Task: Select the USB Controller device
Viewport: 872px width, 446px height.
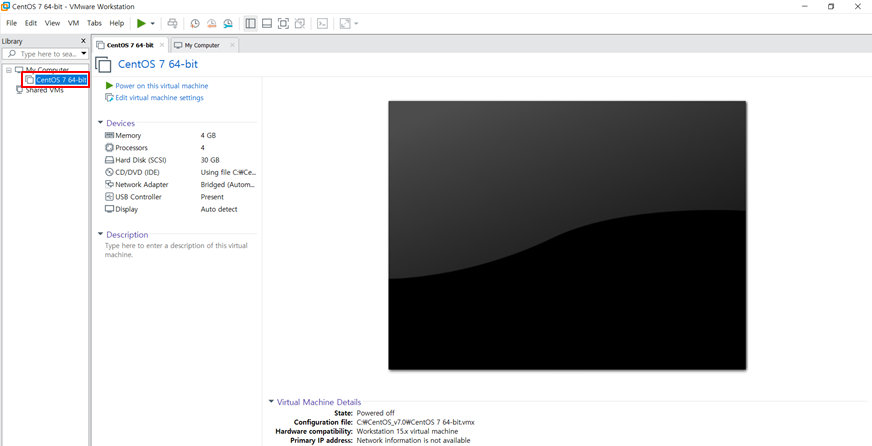Action: 180,197
